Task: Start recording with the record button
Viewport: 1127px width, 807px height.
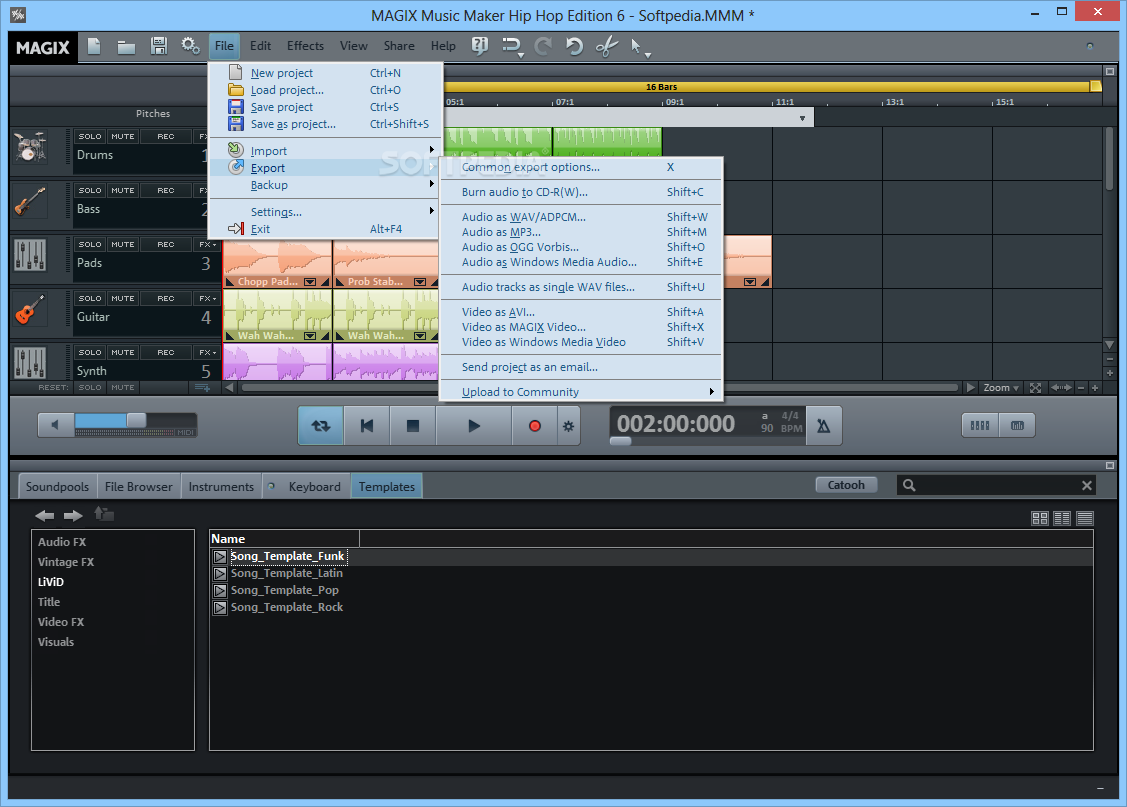Action: point(534,425)
